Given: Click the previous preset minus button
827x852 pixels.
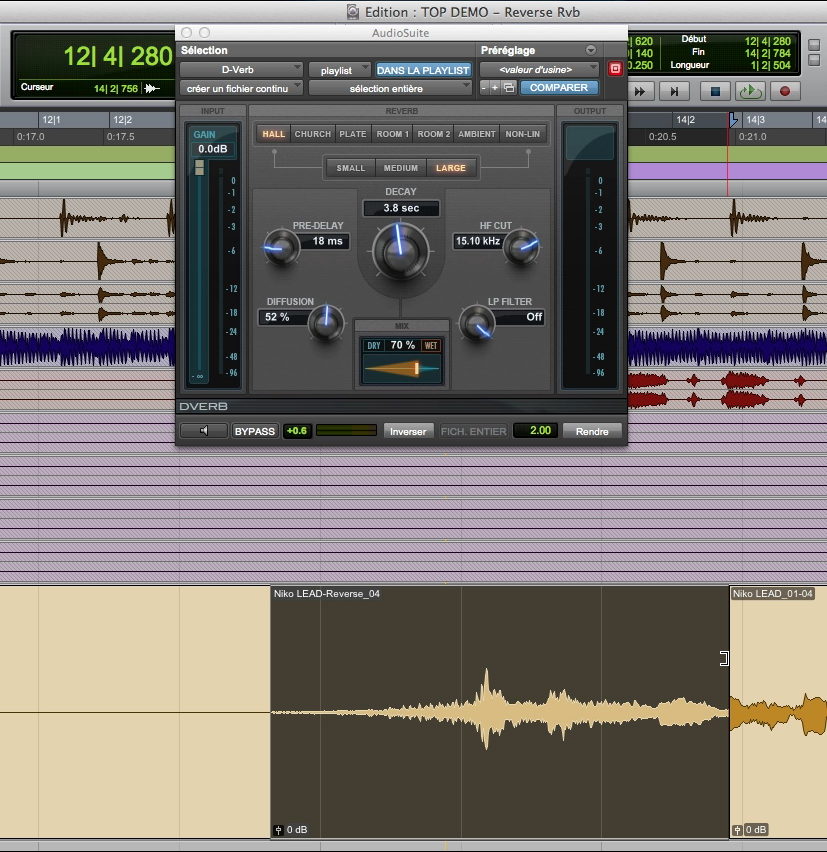Looking at the screenshot, I should (x=484, y=87).
